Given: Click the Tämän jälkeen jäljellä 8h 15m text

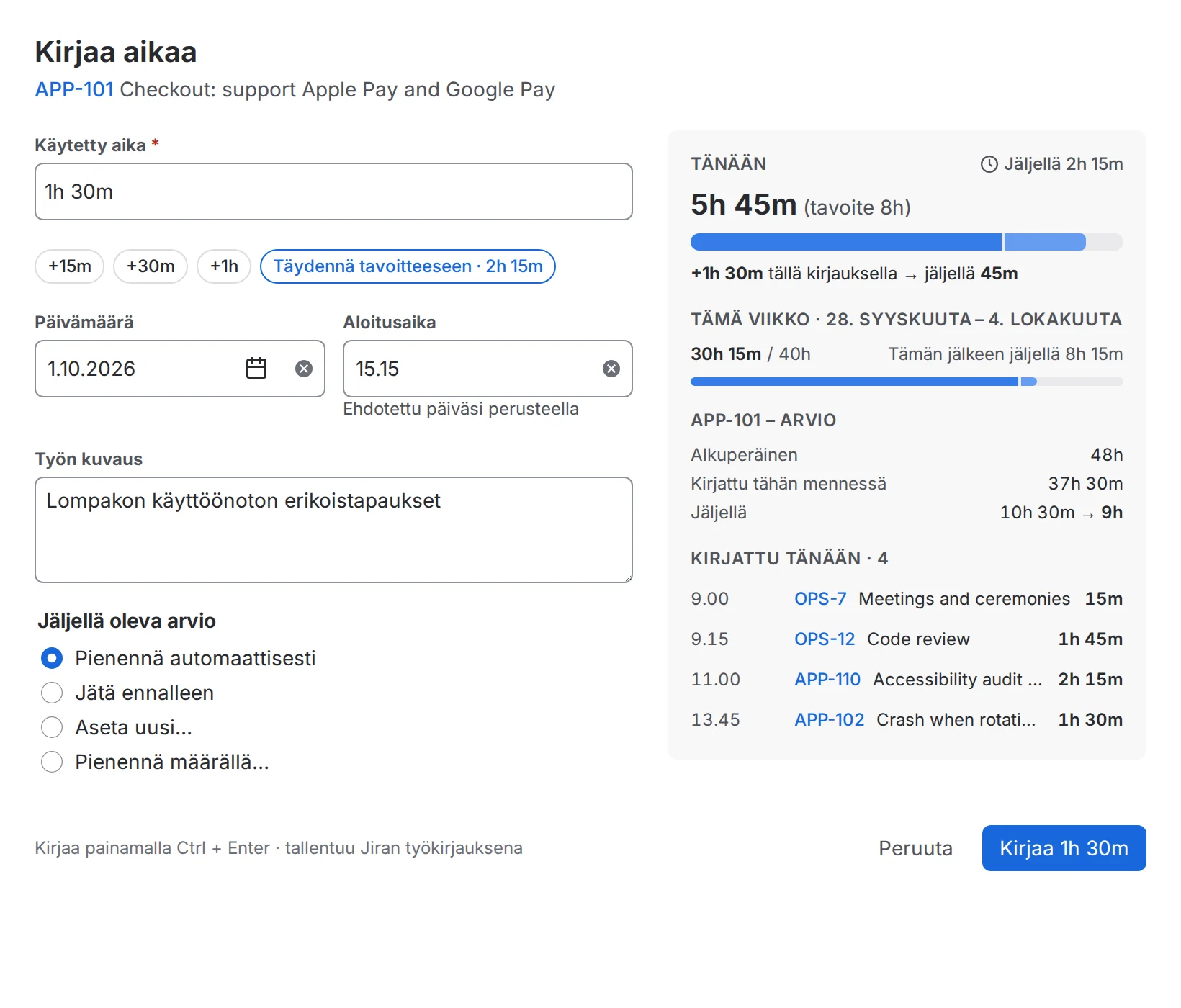Looking at the screenshot, I should click(x=1005, y=354).
